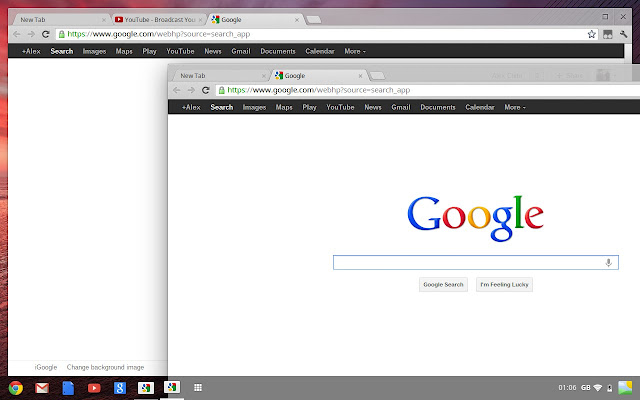
Task: Launch YouTube app from the shelf
Action: click(93, 388)
